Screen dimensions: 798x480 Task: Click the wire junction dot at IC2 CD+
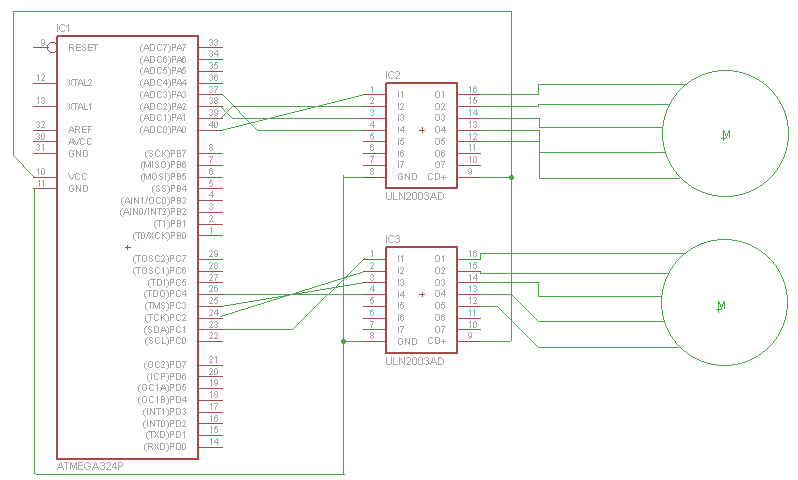[511, 177]
